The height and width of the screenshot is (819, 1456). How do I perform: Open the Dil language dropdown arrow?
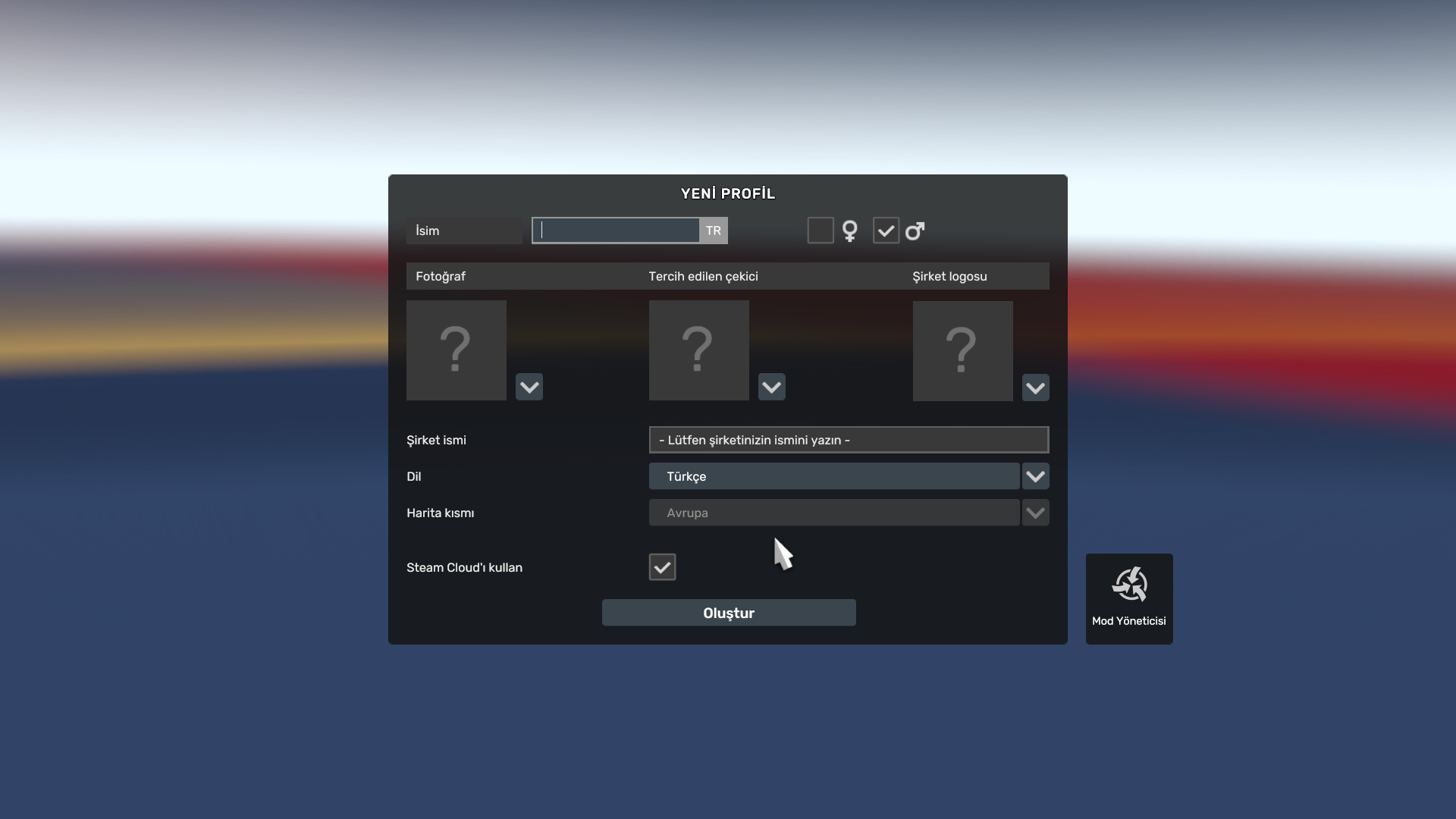point(1035,476)
